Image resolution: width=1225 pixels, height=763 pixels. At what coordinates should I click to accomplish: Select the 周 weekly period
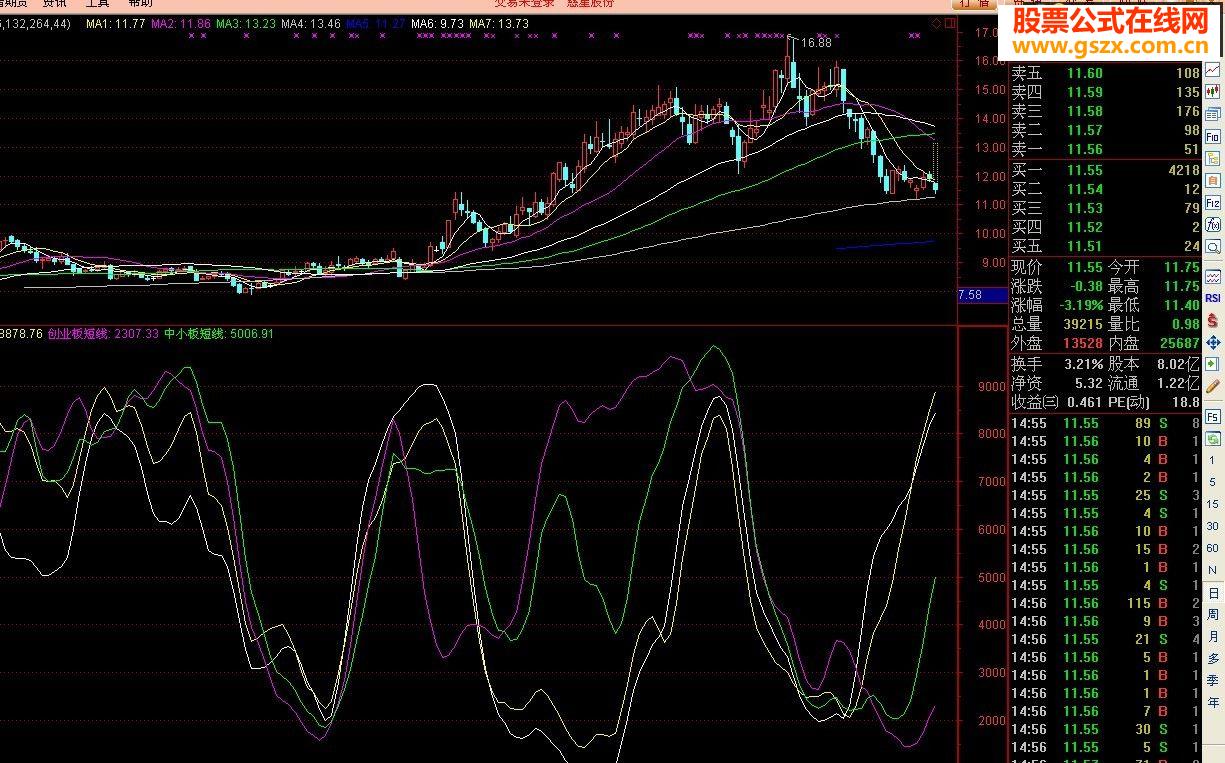pyautogui.click(x=1213, y=614)
